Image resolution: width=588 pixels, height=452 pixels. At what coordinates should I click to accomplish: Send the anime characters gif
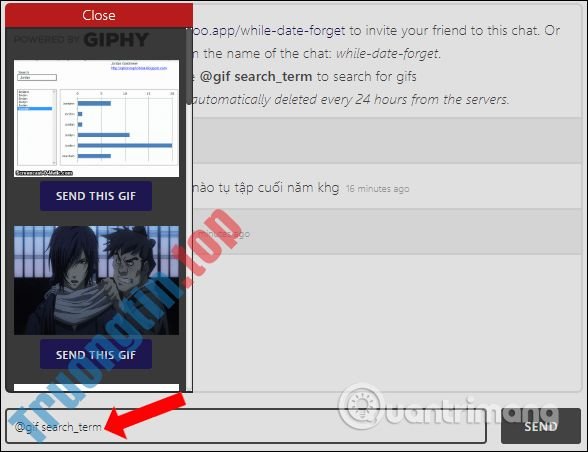(x=96, y=354)
